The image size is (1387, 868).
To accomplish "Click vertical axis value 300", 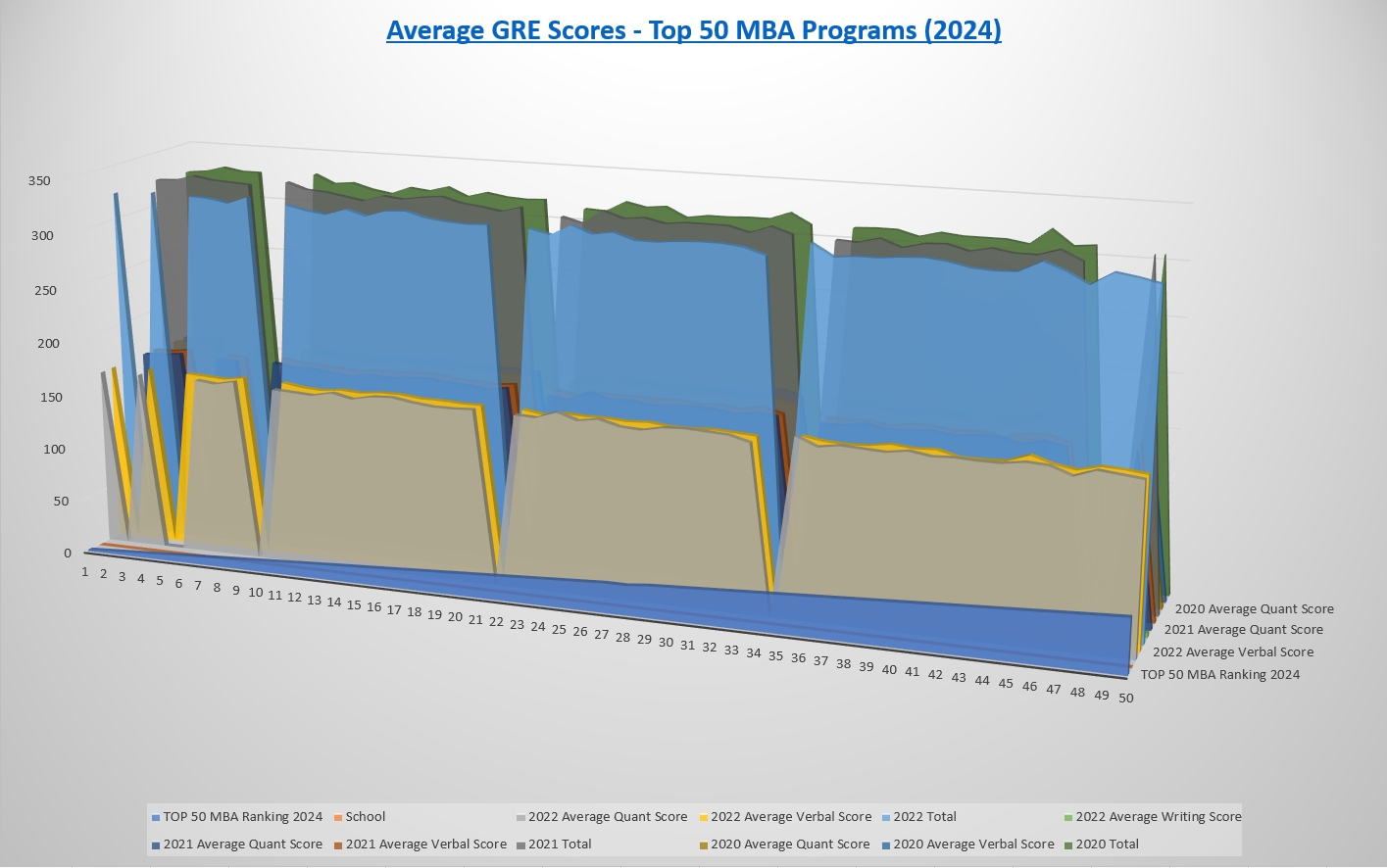I will [43, 236].
